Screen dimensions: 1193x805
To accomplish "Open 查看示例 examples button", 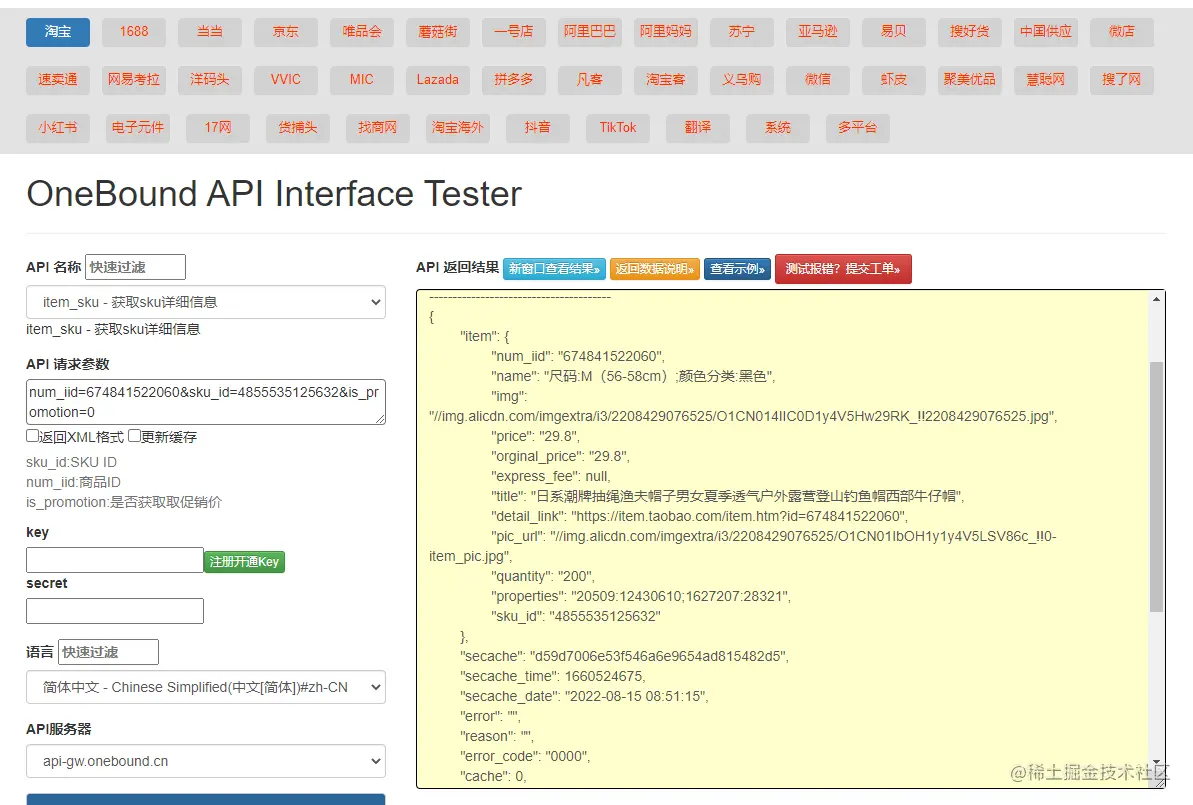I will pos(737,269).
